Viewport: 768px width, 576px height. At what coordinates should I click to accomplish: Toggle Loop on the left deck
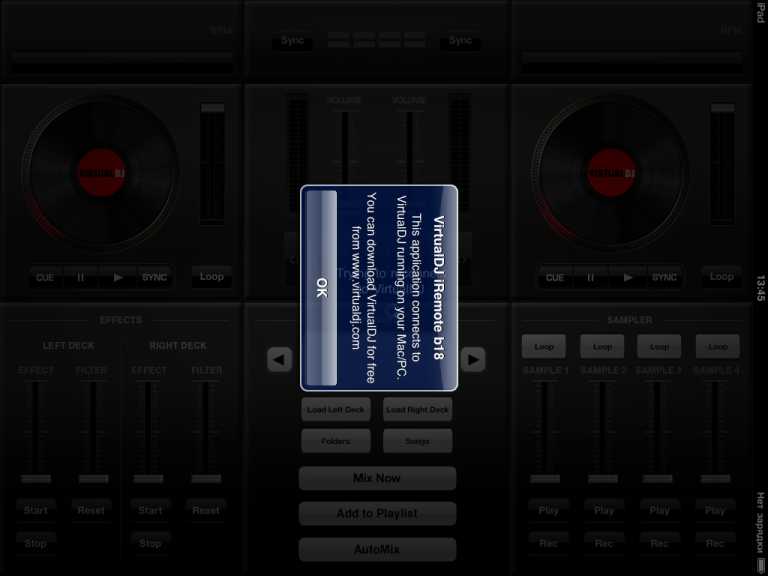[212, 277]
